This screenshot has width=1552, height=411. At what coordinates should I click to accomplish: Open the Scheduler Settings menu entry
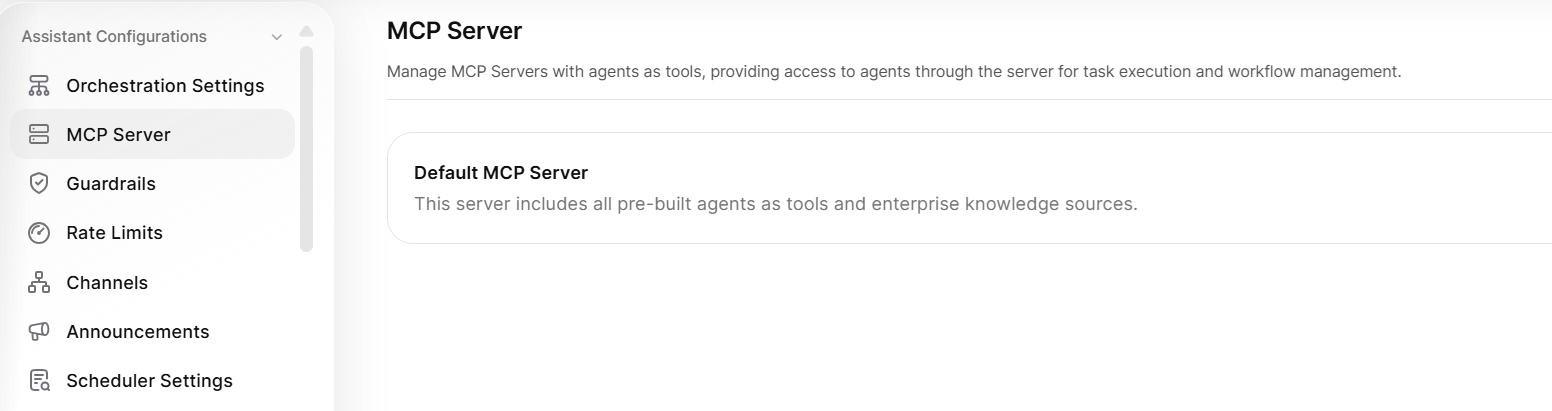pos(149,381)
